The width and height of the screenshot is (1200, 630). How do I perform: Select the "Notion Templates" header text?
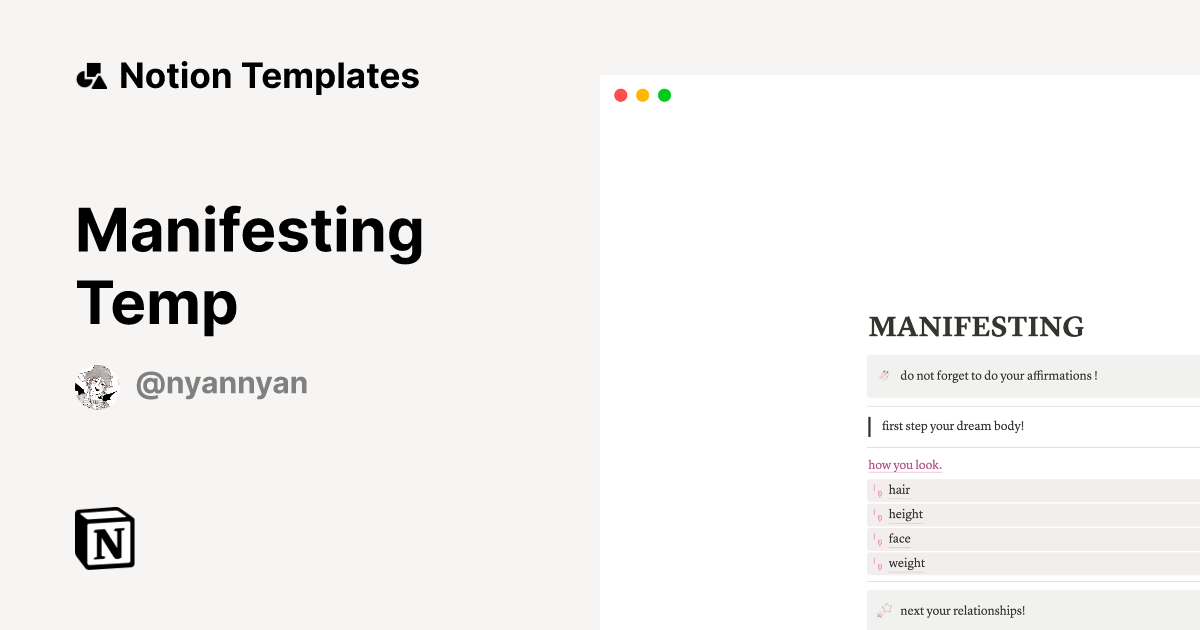[270, 76]
